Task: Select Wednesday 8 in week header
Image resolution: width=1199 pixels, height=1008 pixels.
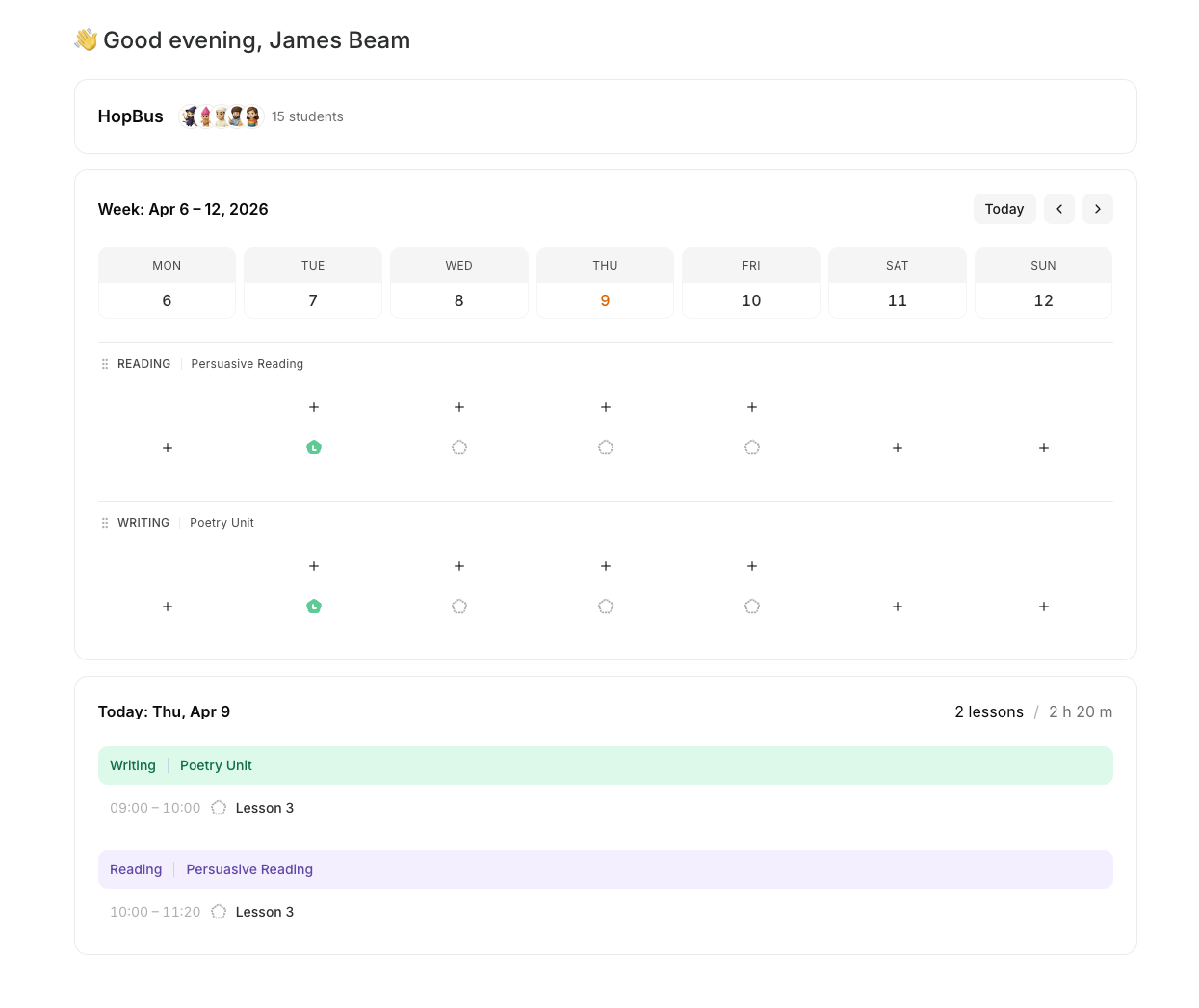Action: click(459, 283)
